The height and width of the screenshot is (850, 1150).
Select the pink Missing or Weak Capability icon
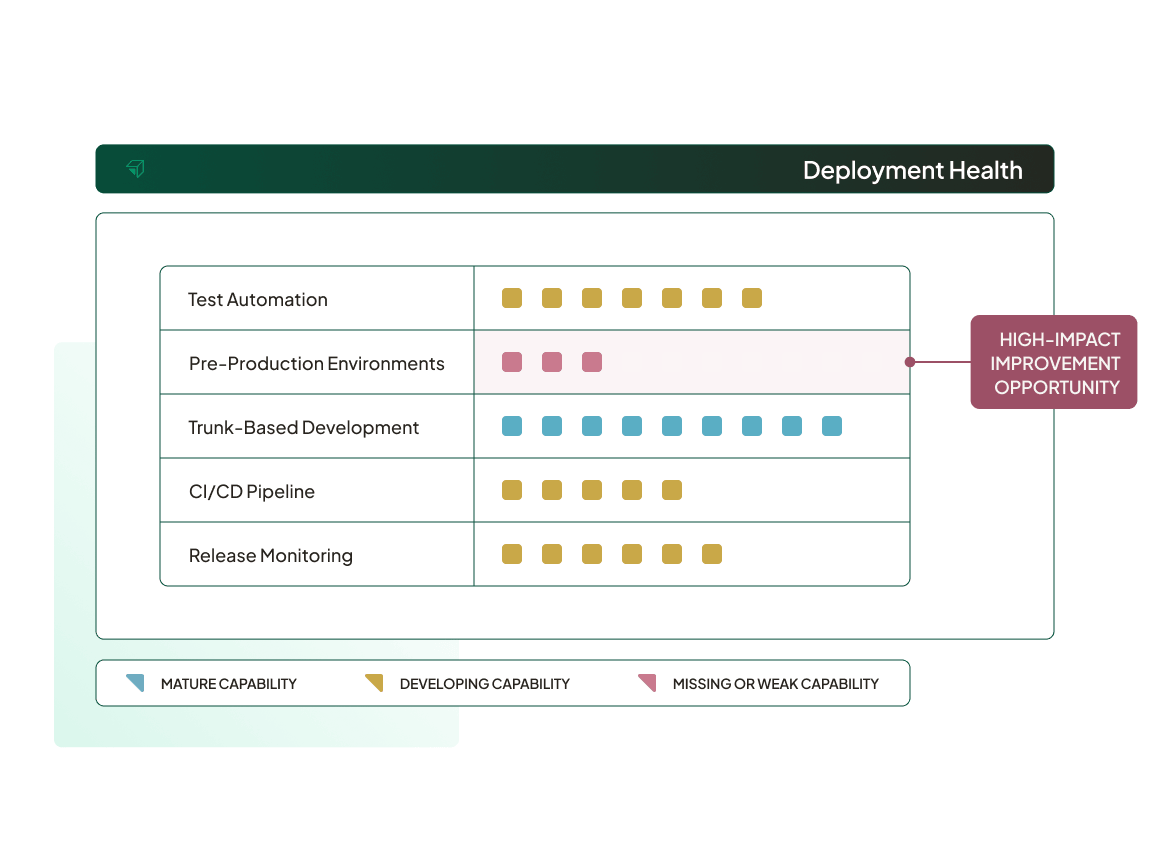click(647, 683)
